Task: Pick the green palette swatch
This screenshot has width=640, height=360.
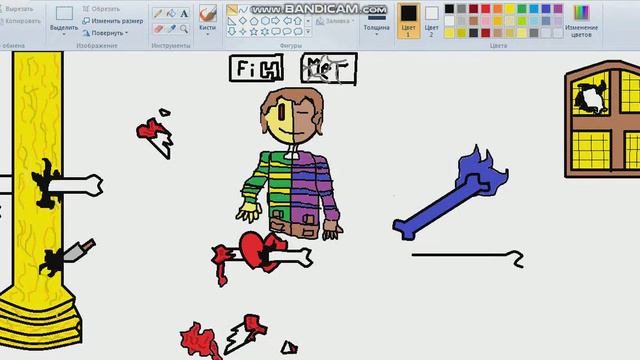Action: tap(522, 9)
